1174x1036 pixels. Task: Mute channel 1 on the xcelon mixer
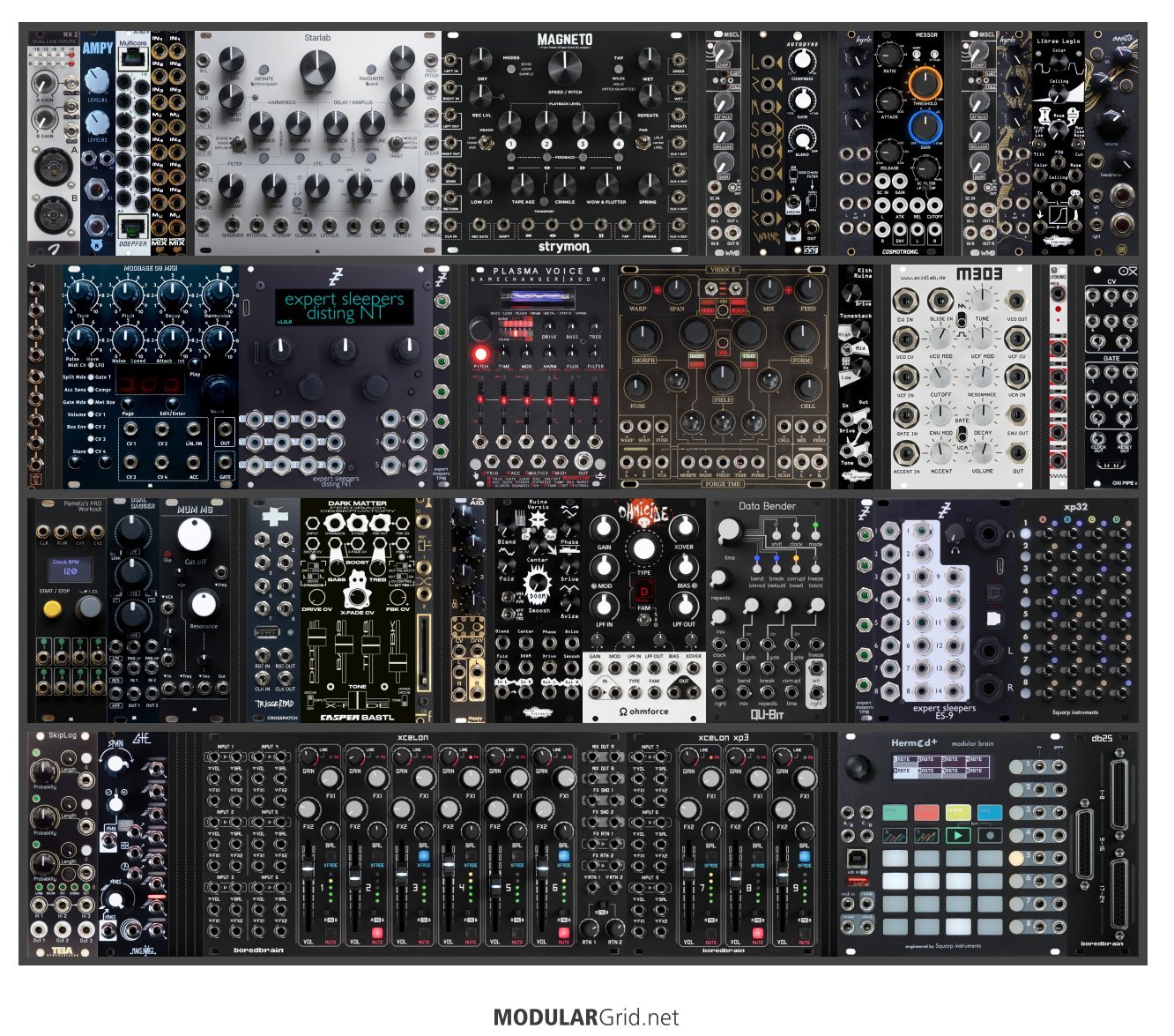pyautogui.click(x=331, y=933)
